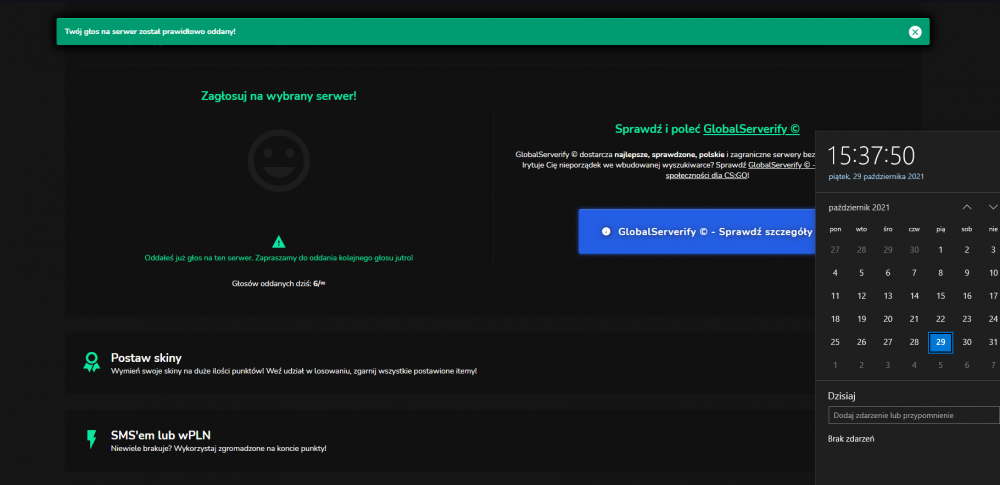Go to previous month with the up chevron
The image size is (1000, 485).
[x=967, y=207]
